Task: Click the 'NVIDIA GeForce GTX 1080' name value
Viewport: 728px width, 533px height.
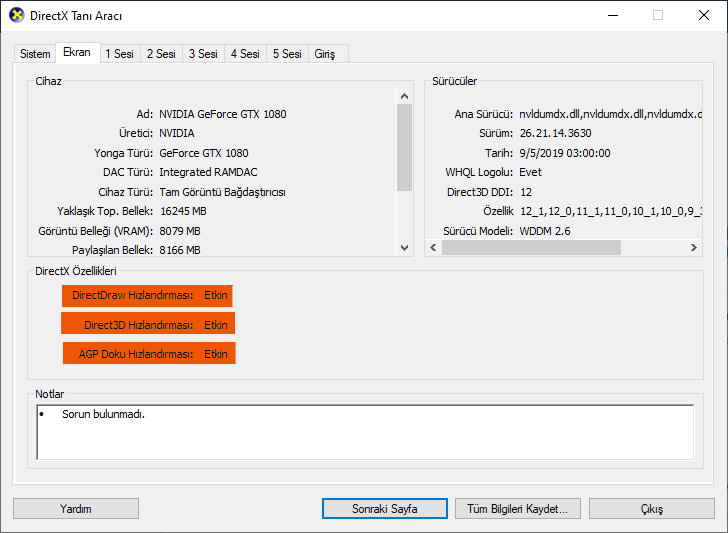Action: (x=223, y=114)
